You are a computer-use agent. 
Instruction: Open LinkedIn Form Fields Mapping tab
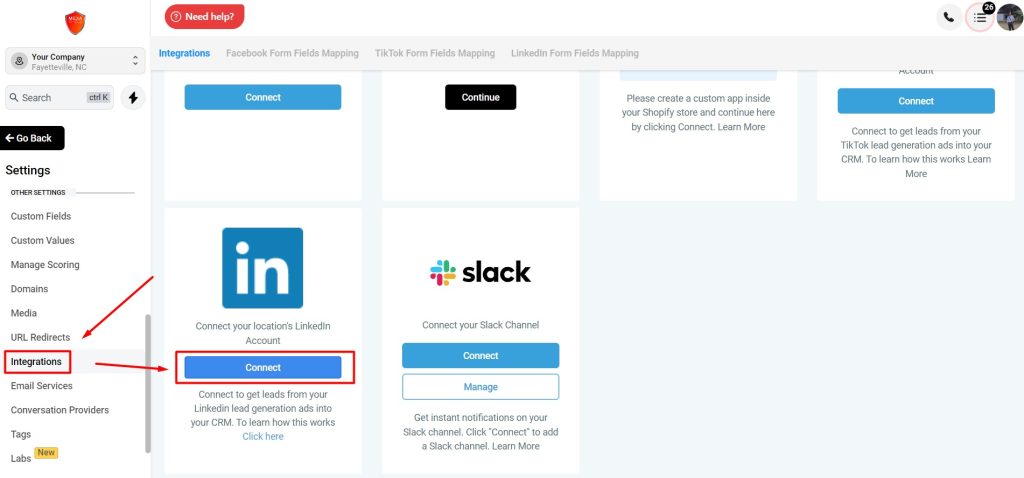575,53
